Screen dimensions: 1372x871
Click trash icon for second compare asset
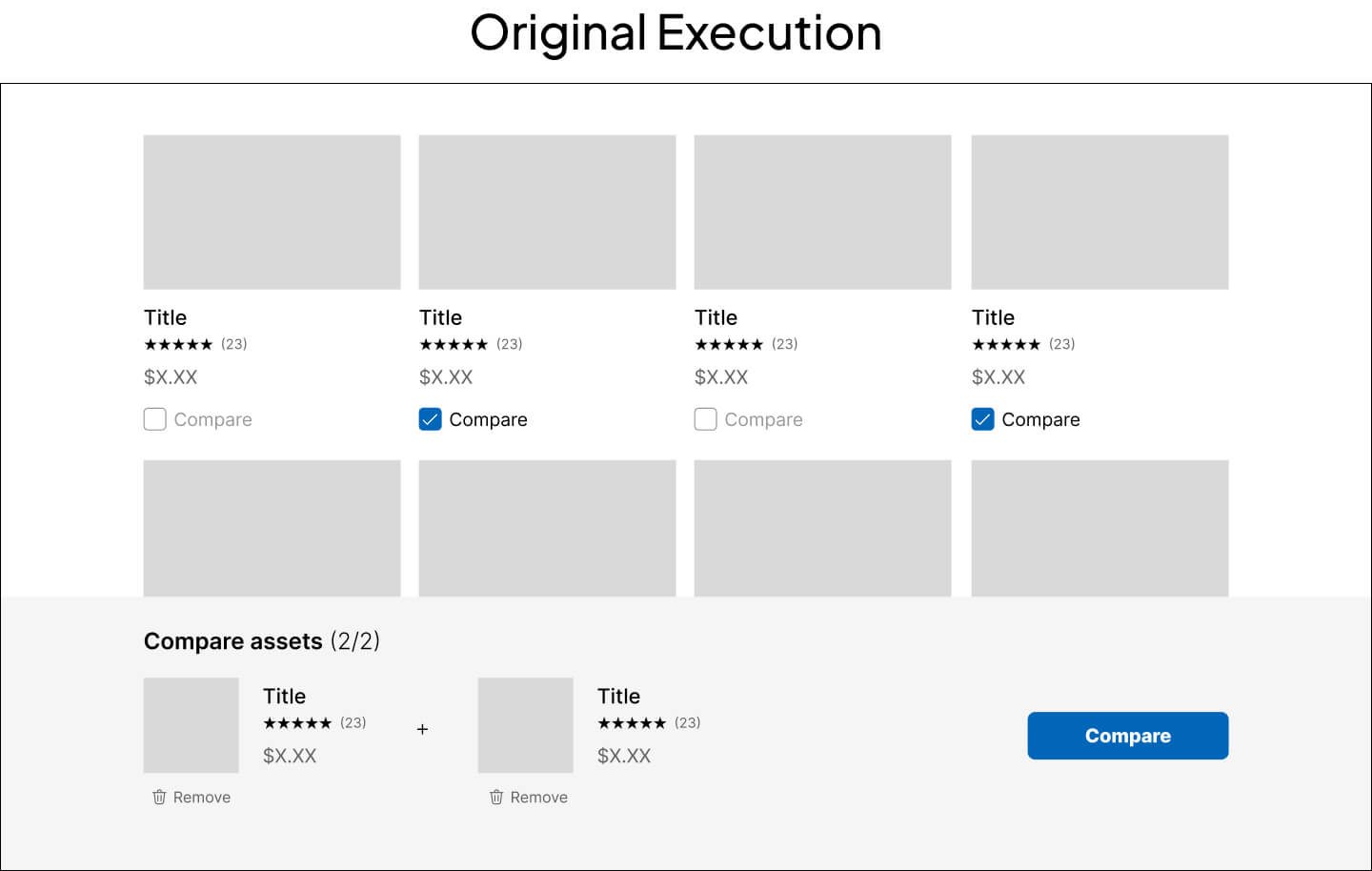click(x=496, y=797)
